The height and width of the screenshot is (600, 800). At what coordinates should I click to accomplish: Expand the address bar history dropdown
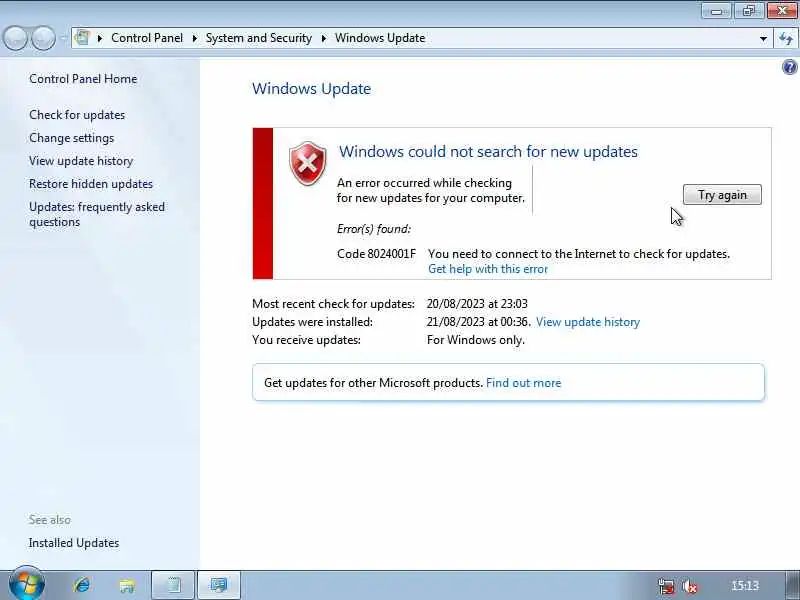click(x=763, y=38)
